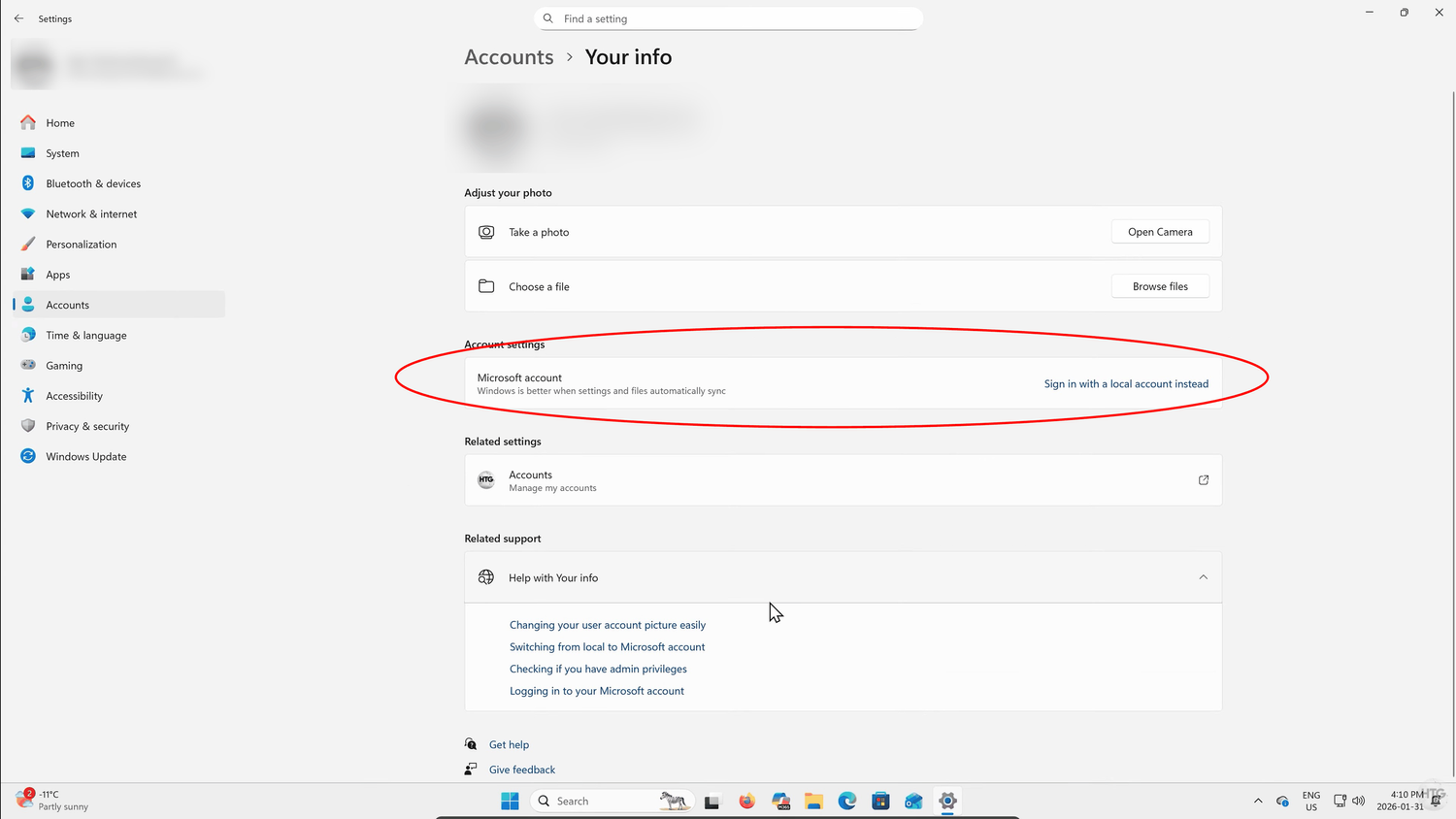
Task: Open Microsoft 365 Copilot from taskbar
Action: point(780,801)
